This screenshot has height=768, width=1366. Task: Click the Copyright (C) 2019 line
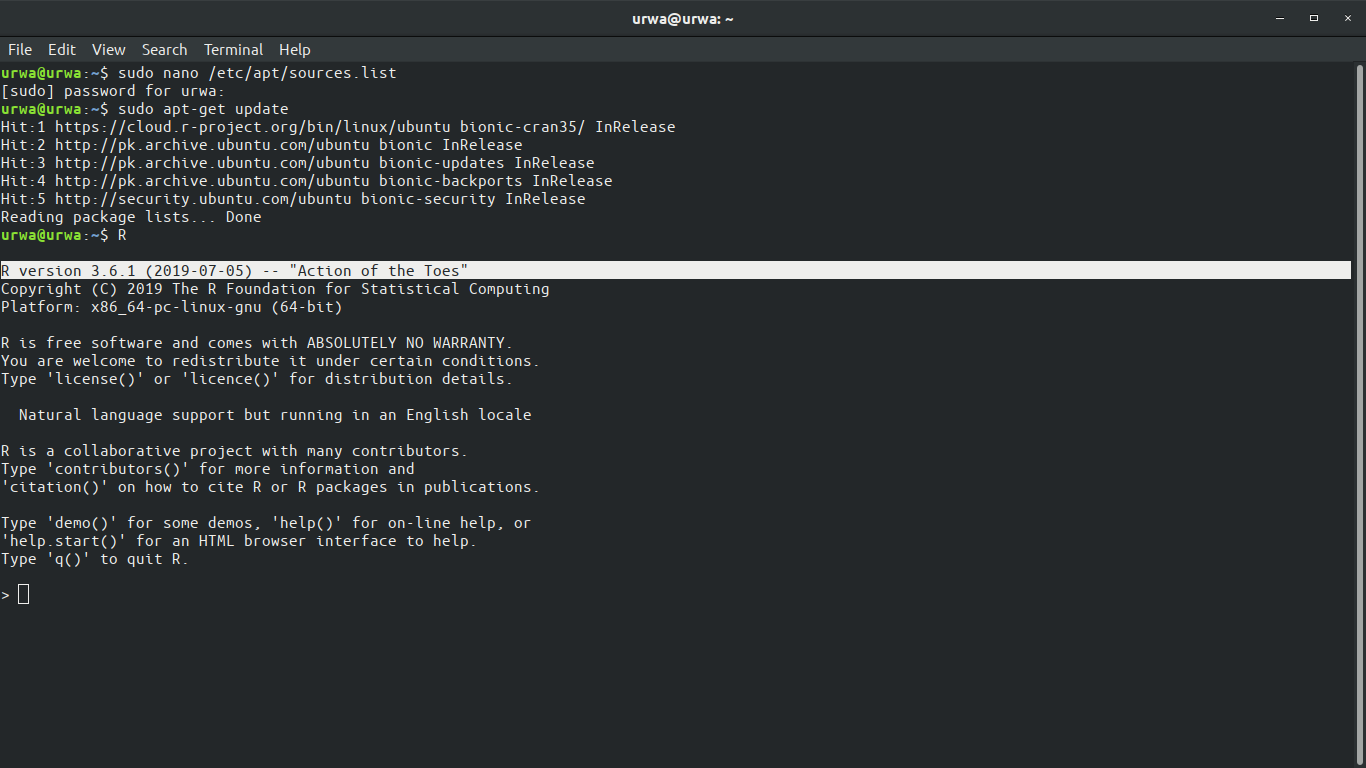click(275, 289)
